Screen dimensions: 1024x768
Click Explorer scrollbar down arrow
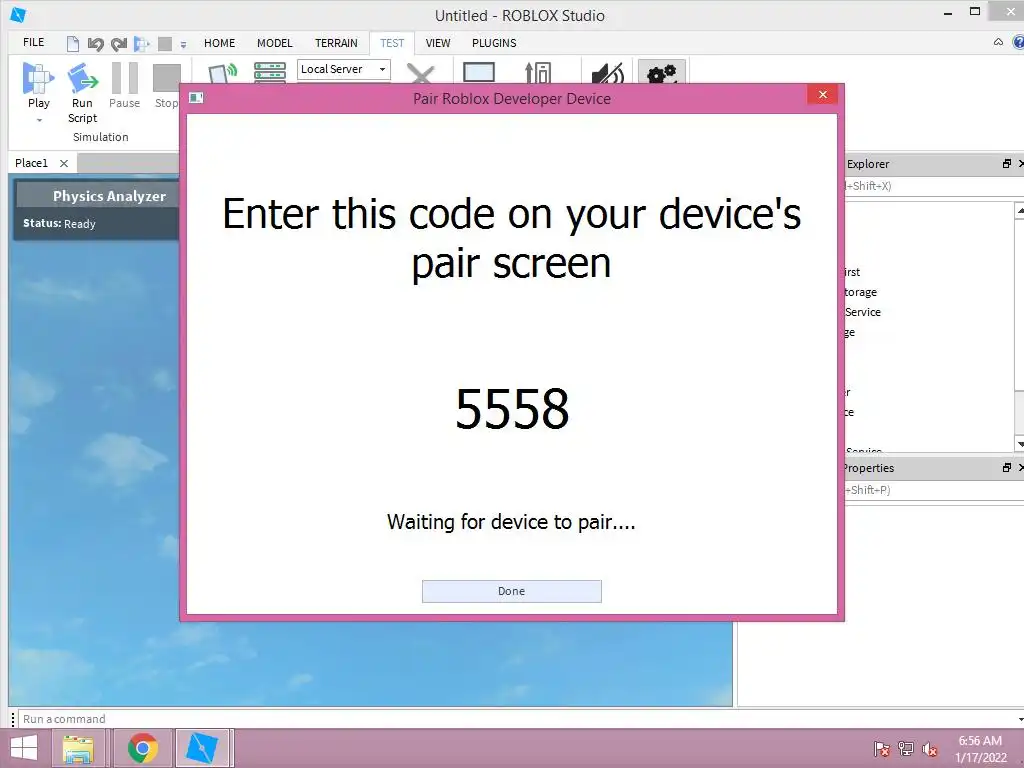(1019, 444)
